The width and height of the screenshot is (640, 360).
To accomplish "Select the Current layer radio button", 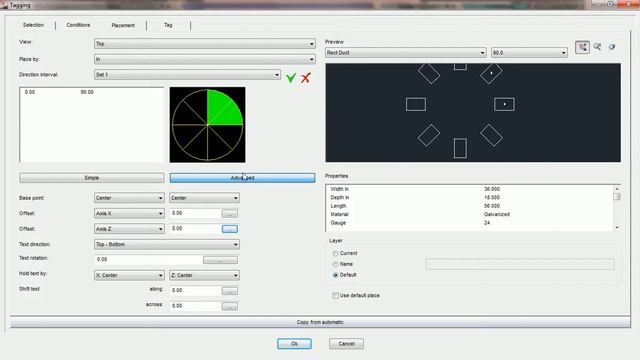I will click(x=336, y=253).
